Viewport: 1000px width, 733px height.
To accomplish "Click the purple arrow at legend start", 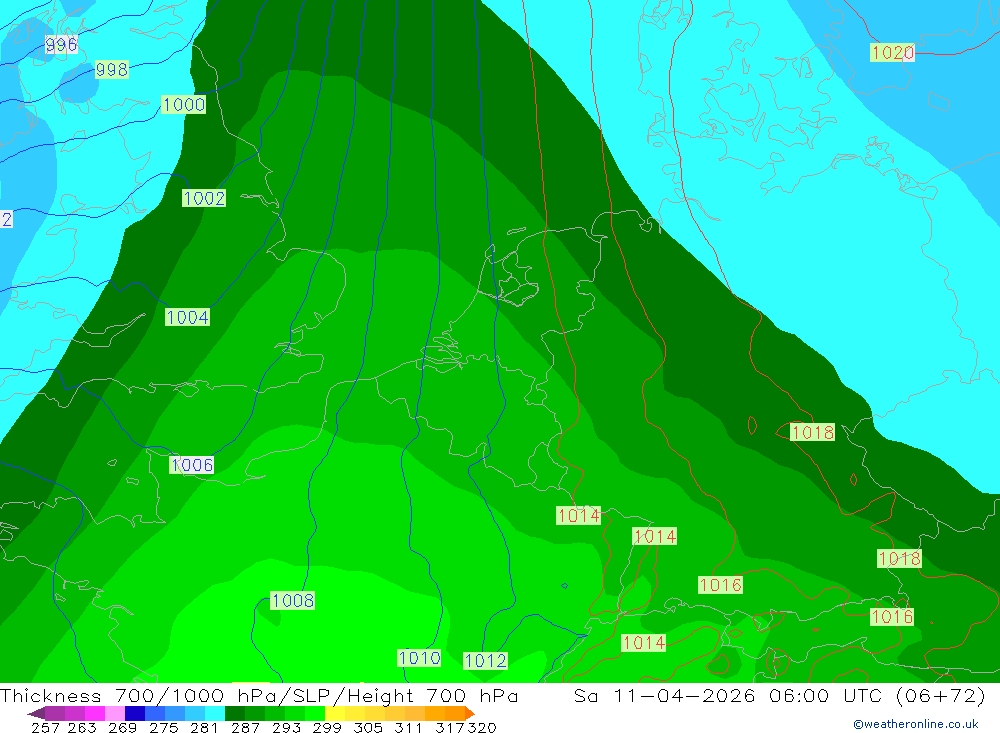I will pos(36,713).
